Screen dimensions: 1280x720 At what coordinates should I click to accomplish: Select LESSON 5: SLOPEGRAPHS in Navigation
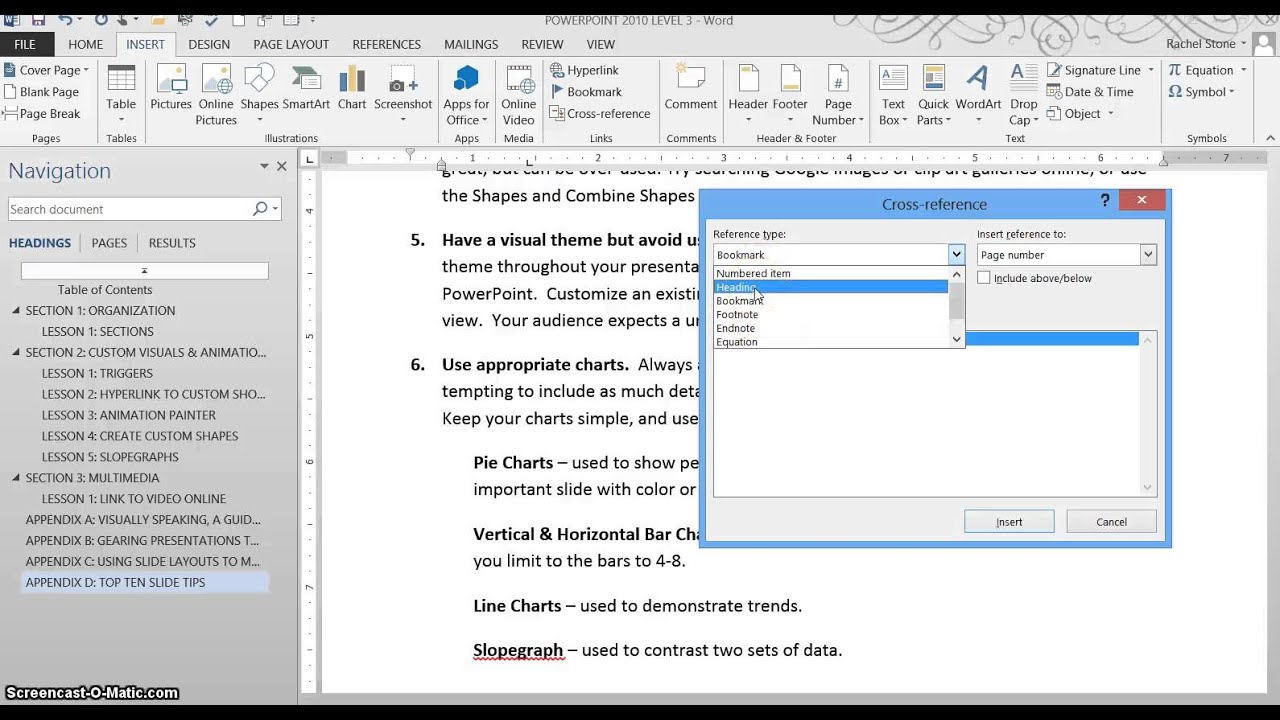110,457
